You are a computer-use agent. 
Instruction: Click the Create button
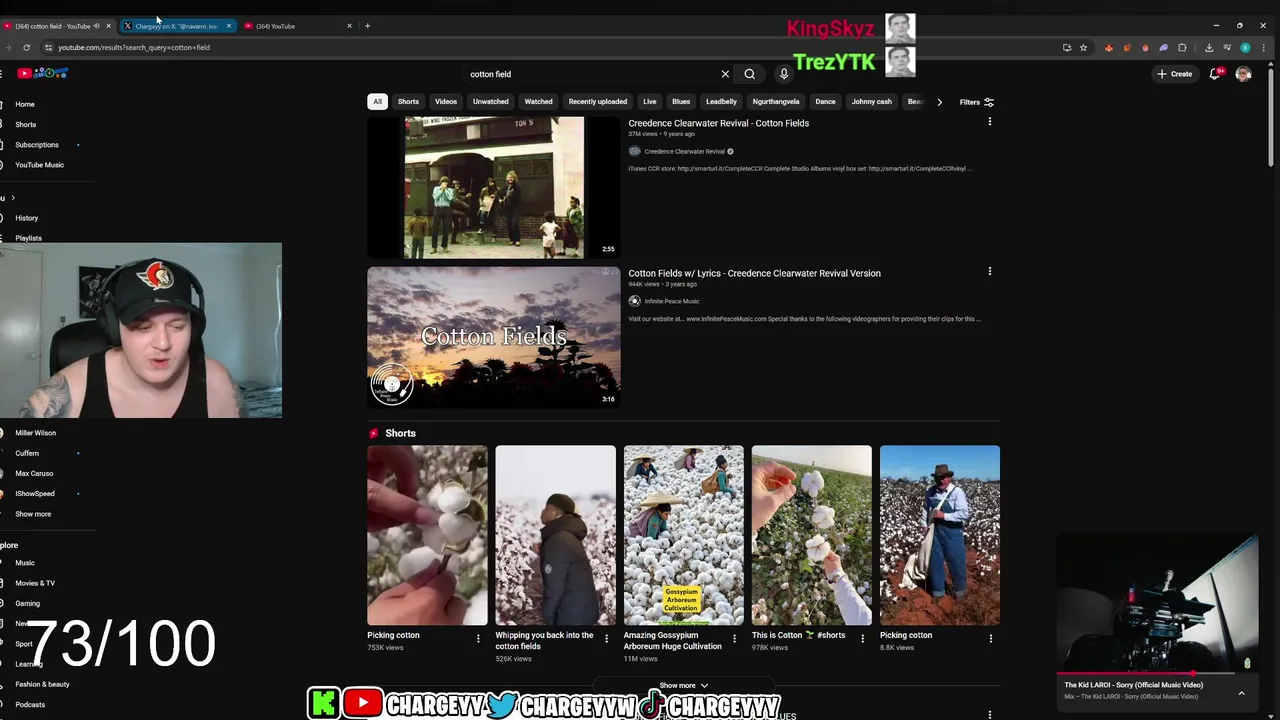pyautogui.click(x=1174, y=74)
